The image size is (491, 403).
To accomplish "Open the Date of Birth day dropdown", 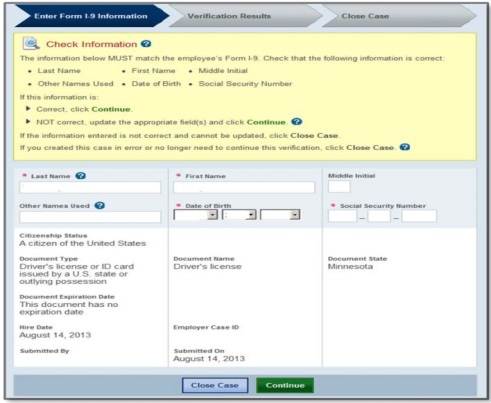I will [239, 215].
